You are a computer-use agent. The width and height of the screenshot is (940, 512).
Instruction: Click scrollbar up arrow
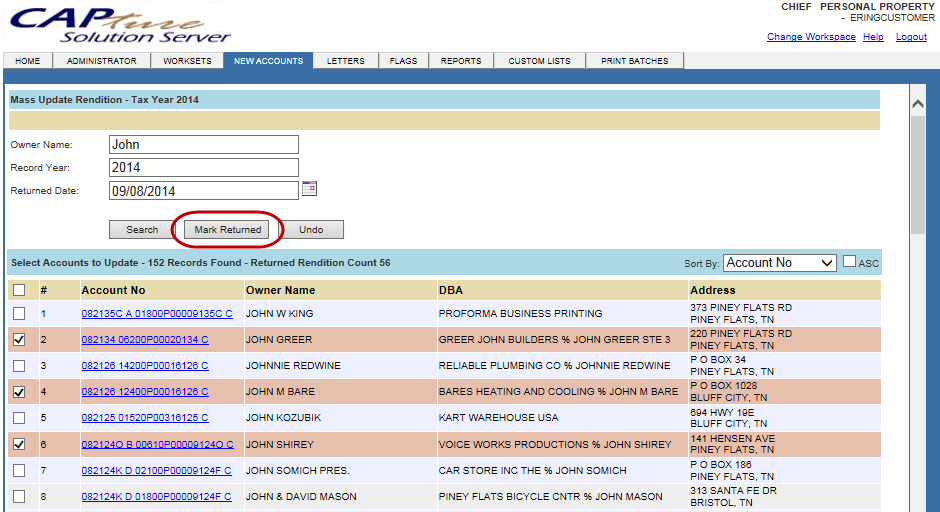tap(917, 103)
